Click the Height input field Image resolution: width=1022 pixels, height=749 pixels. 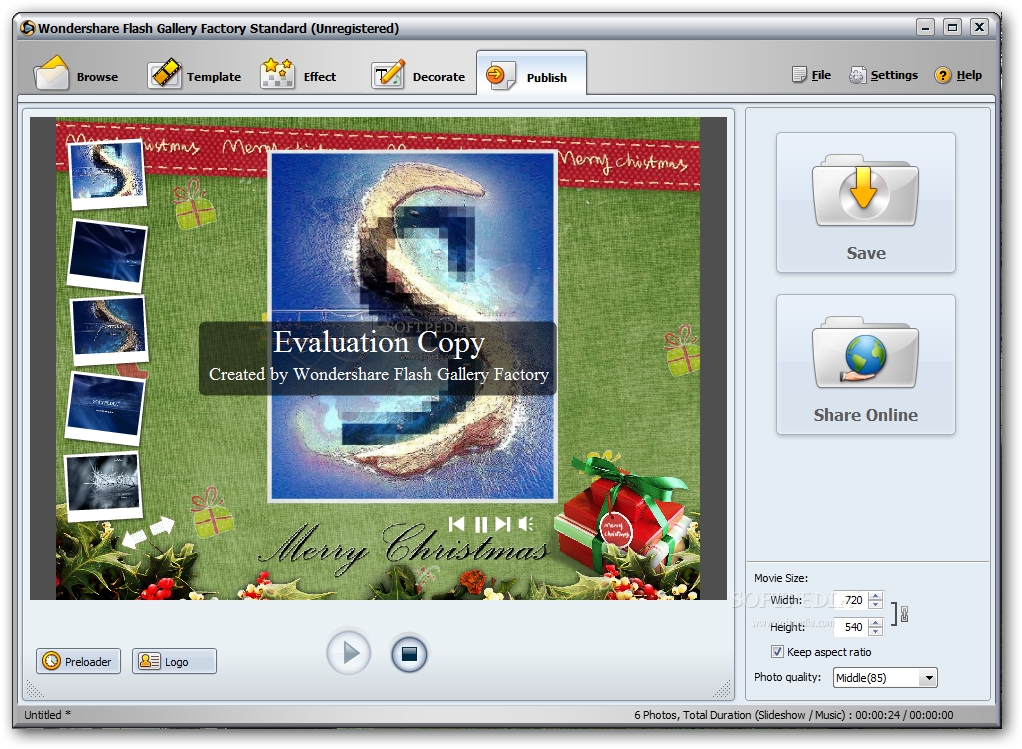pos(850,626)
